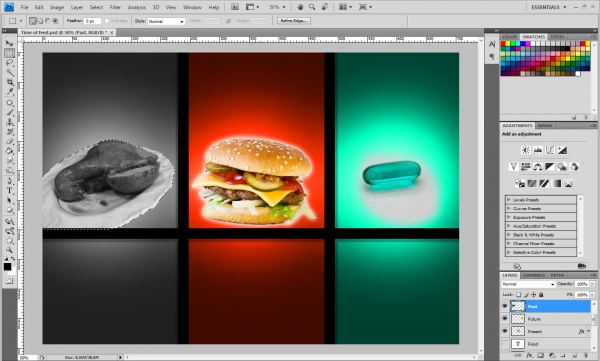Click the Levels adjustment icon

click(538, 150)
